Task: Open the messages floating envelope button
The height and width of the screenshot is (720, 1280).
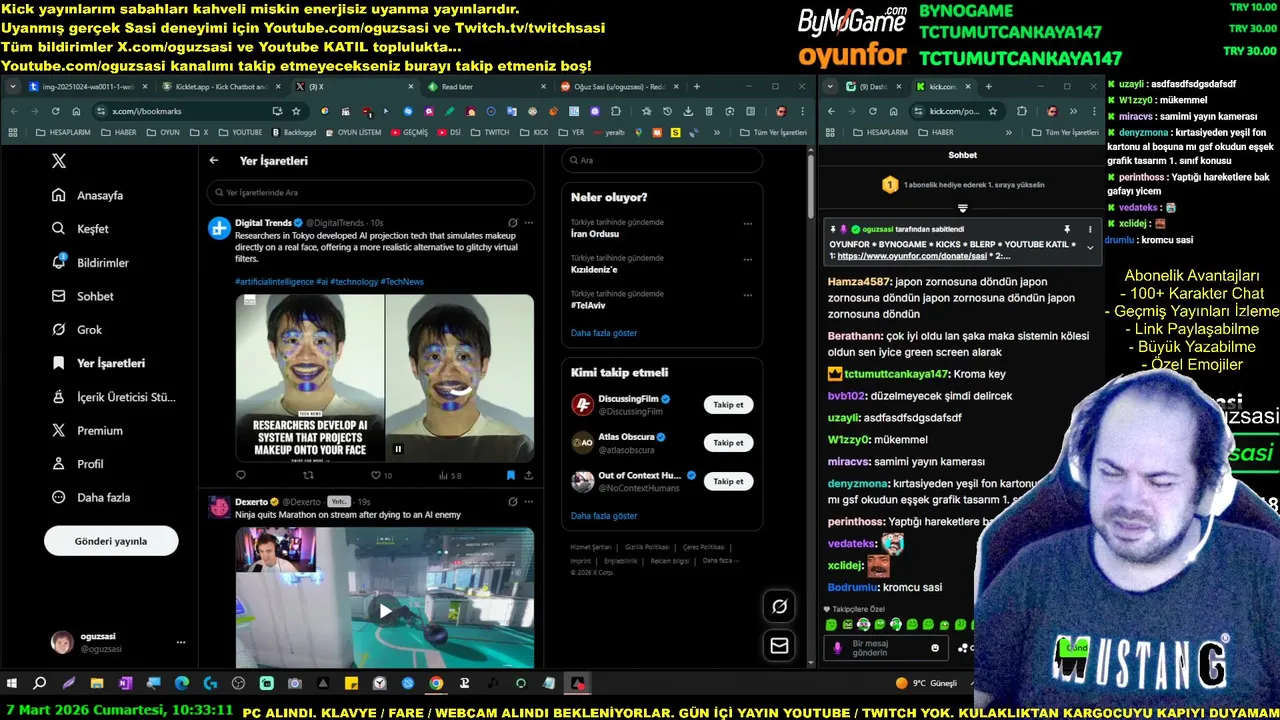Action: click(779, 646)
